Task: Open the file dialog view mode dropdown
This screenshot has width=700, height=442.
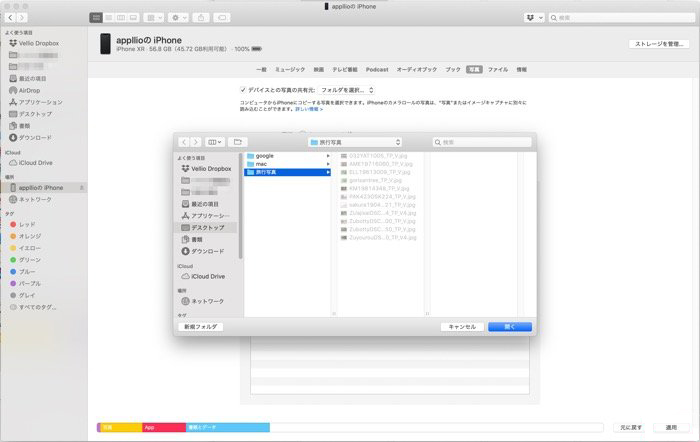Action: tap(215, 142)
